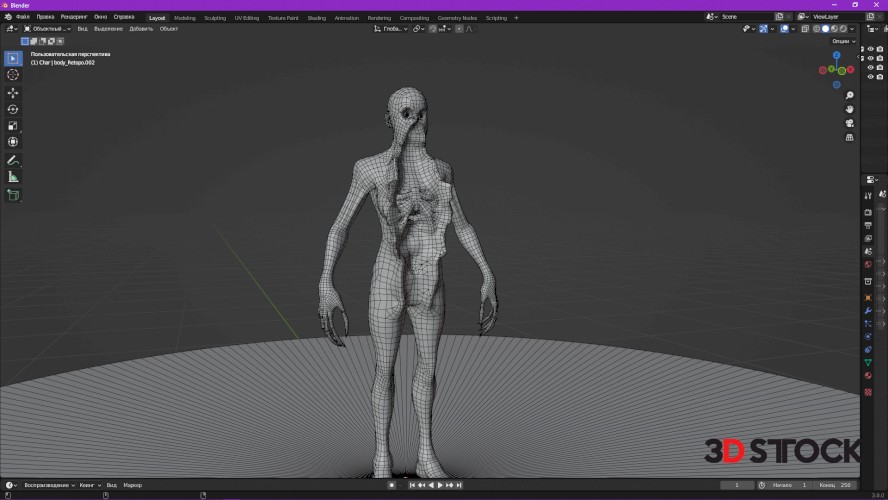Open the Edit menu
The height and width of the screenshot is (500, 888).
click(45, 17)
